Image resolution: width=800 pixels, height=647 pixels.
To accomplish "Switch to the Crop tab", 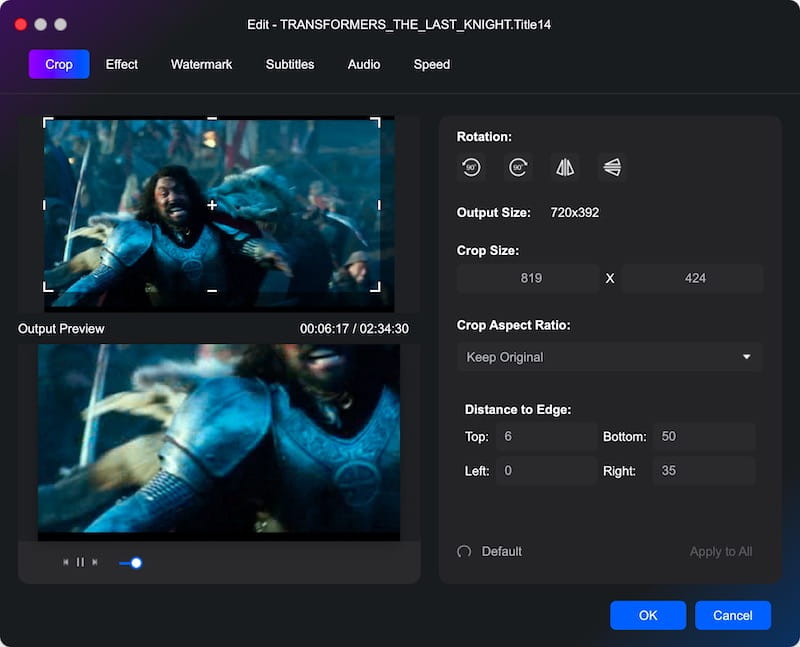I will (59, 64).
